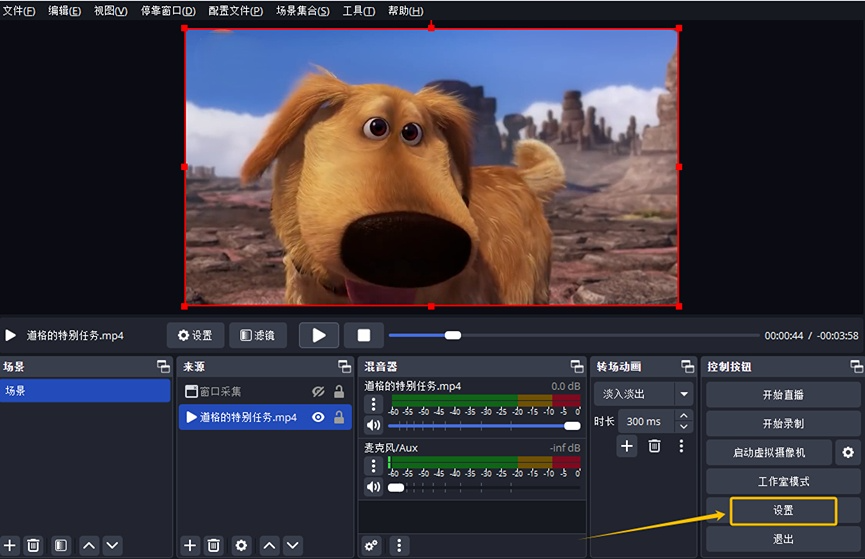The width and height of the screenshot is (865, 559).
Task: Pop out the 混音器 dock panel
Action: click(x=577, y=366)
